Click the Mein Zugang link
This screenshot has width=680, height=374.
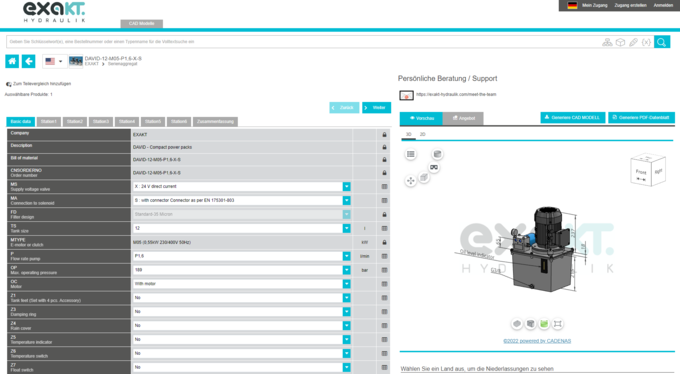point(595,5)
